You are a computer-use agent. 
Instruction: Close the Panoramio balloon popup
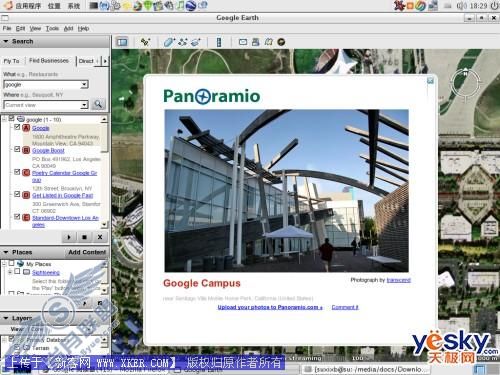(x=430, y=80)
